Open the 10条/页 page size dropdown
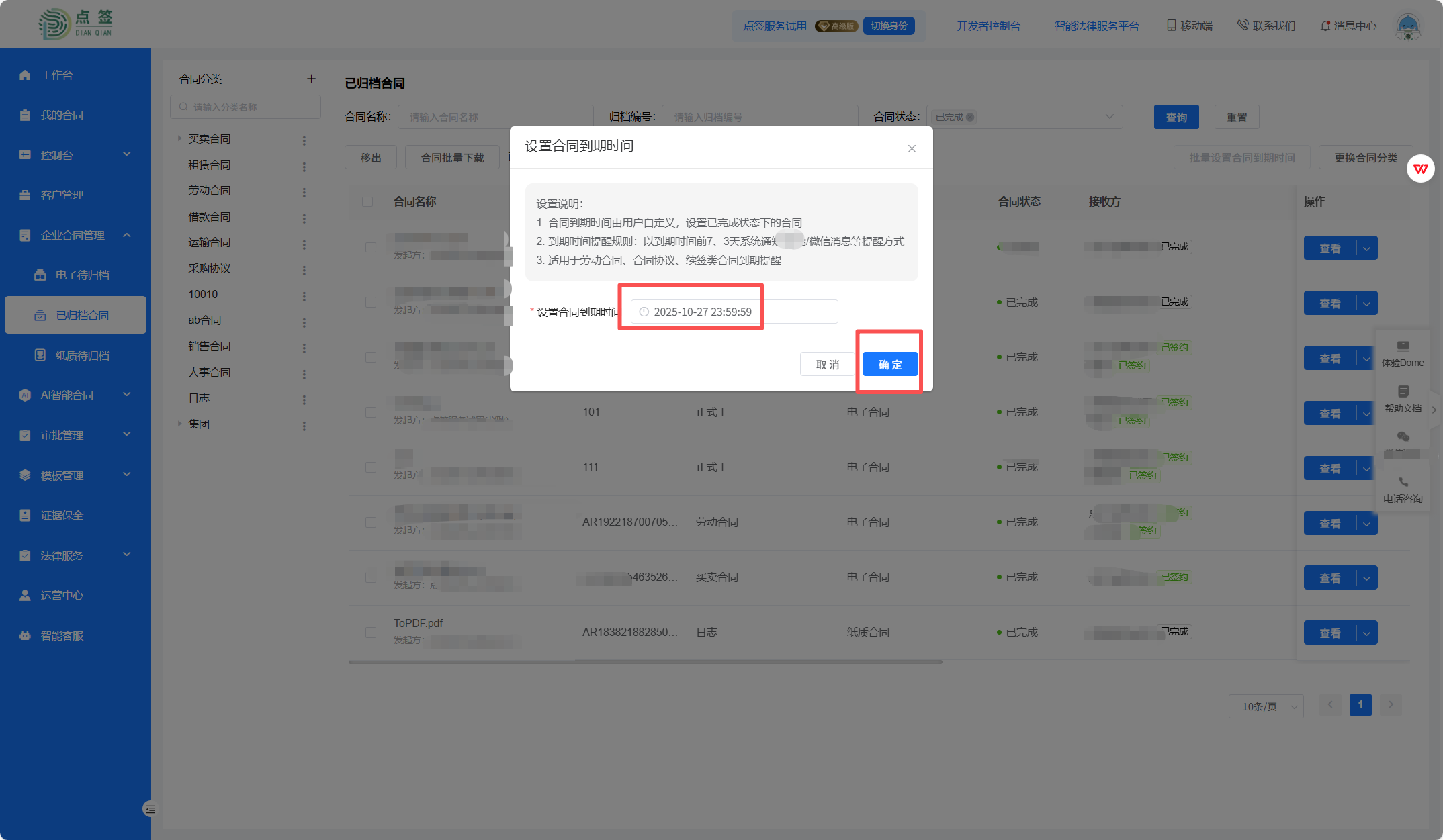The width and height of the screenshot is (1443, 840). (1266, 706)
